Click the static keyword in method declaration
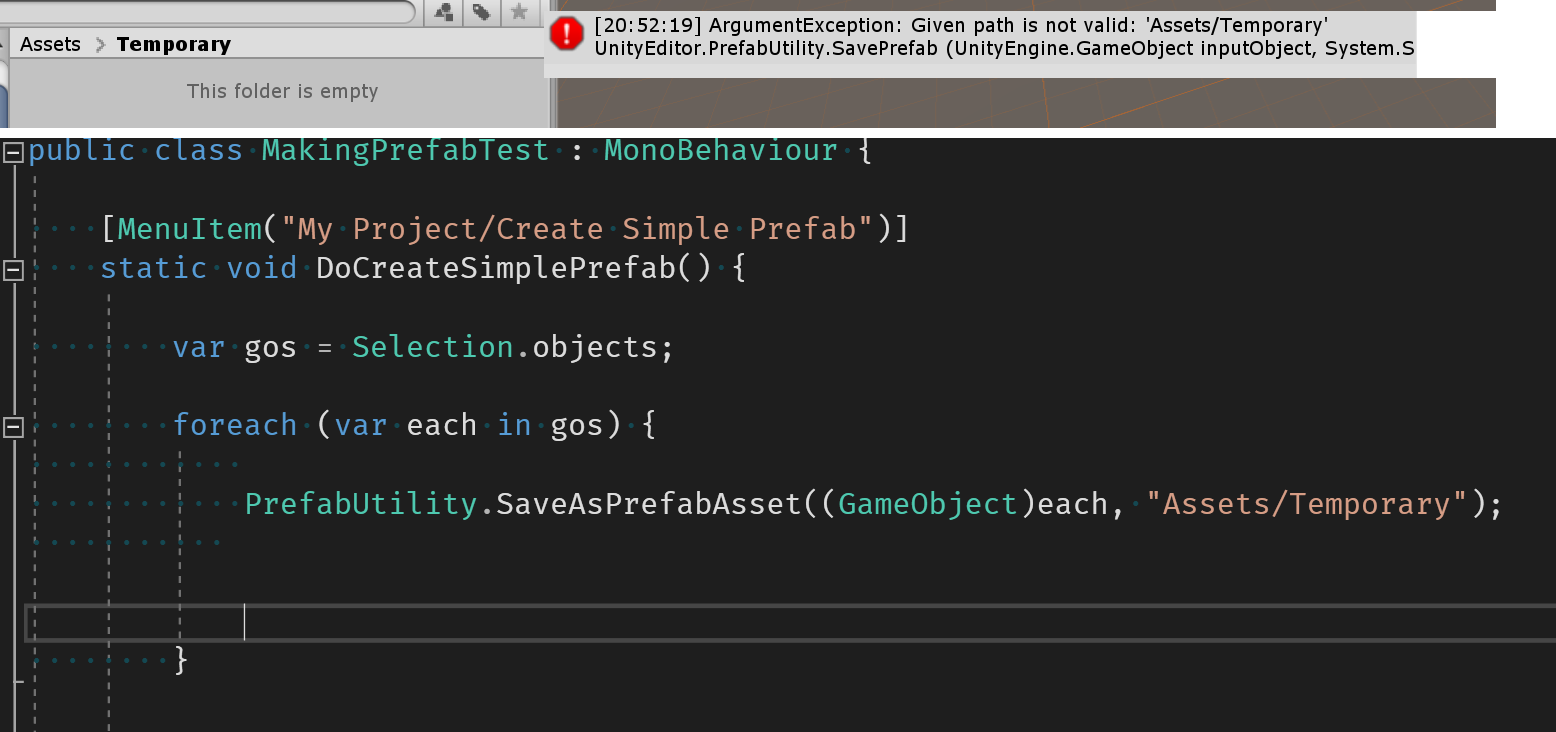Image resolution: width=1556 pixels, height=732 pixels. pyautogui.click(x=154, y=268)
